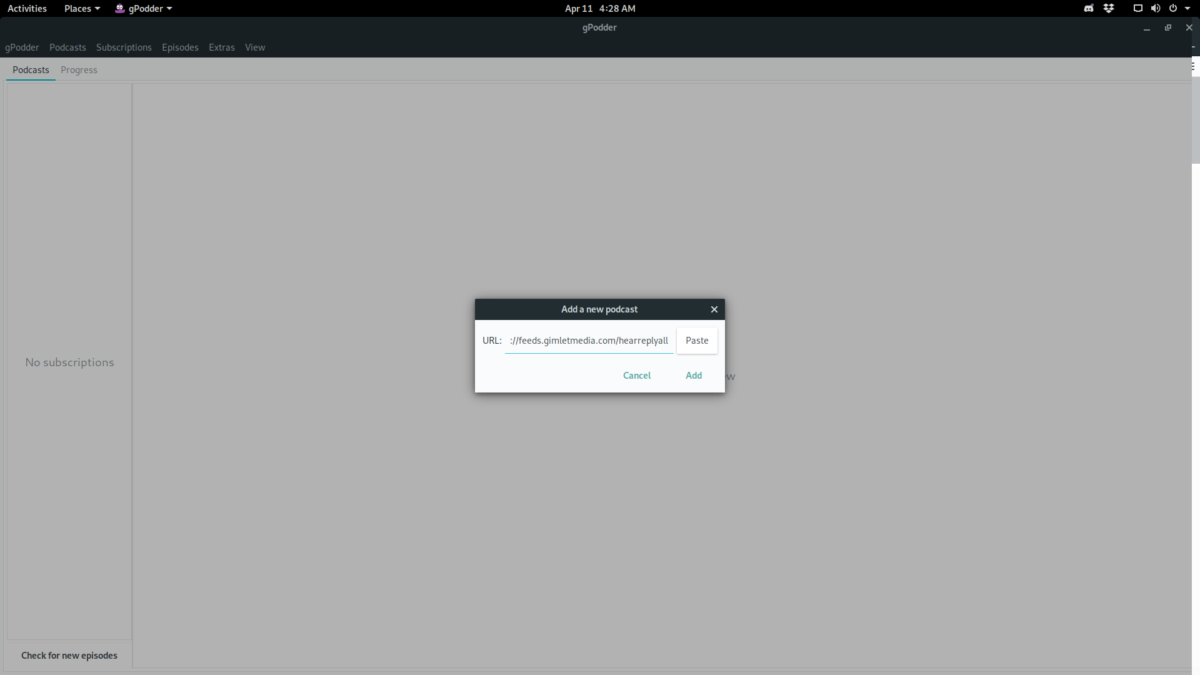This screenshot has width=1200, height=675.
Task: Click the volume speaker icon
Action: click(1155, 8)
